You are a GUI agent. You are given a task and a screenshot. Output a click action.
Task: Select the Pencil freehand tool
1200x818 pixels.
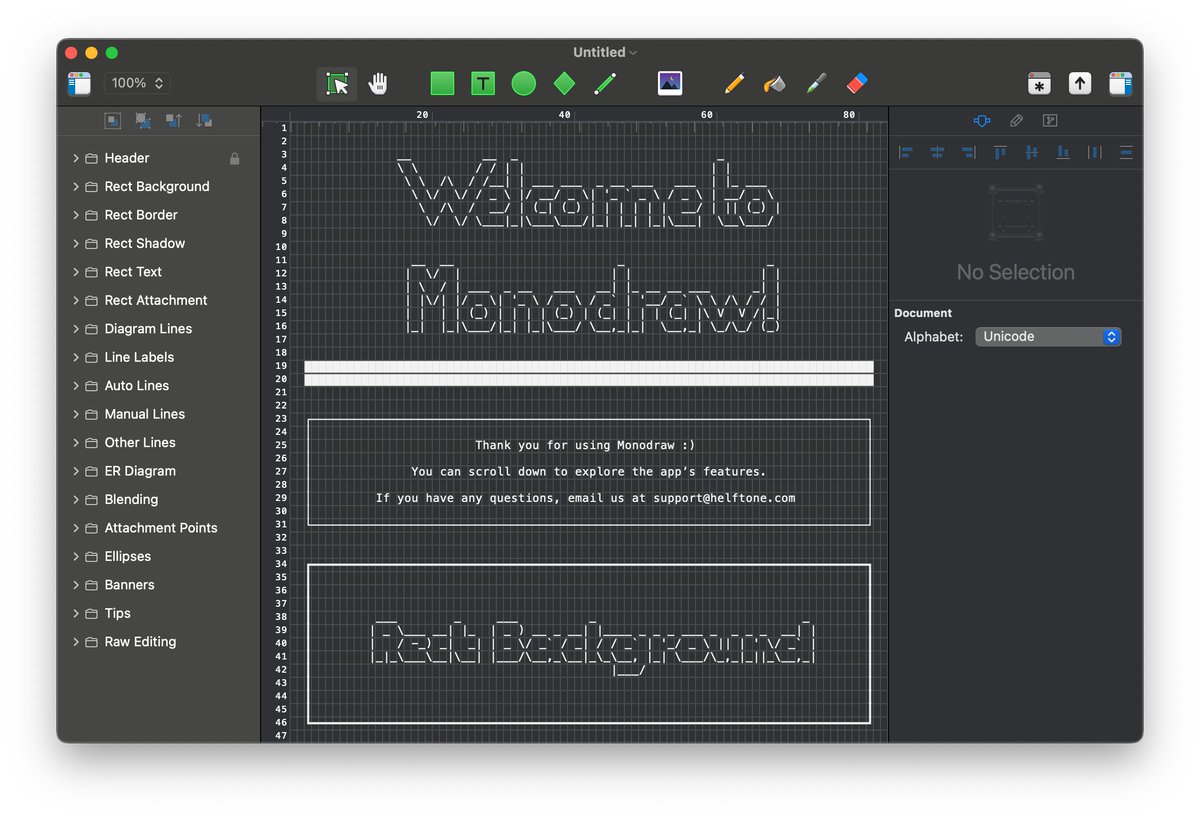click(734, 83)
